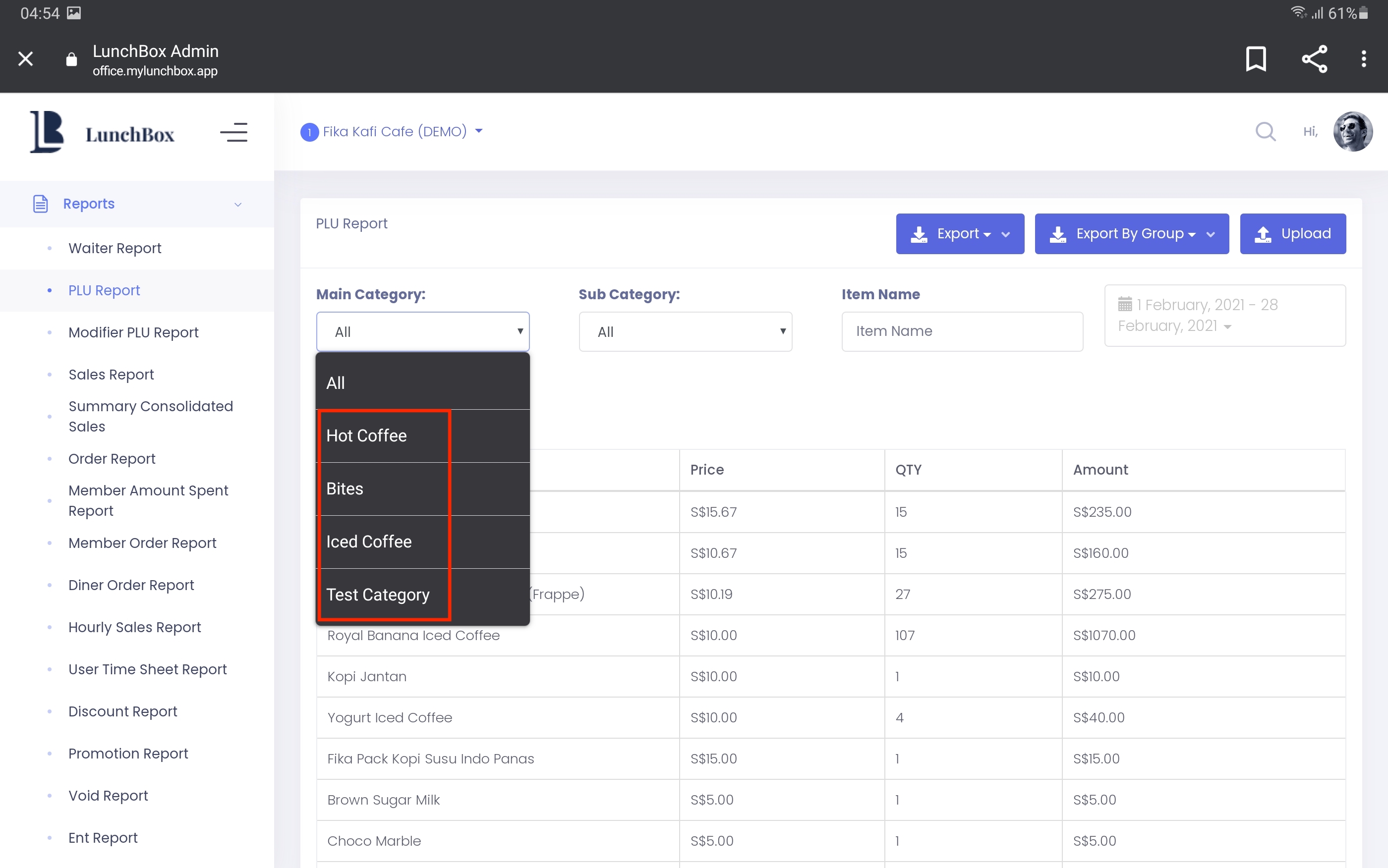Image resolution: width=1388 pixels, height=868 pixels.
Task: Open the three-dot browser menu
Action: (1363, 58)
